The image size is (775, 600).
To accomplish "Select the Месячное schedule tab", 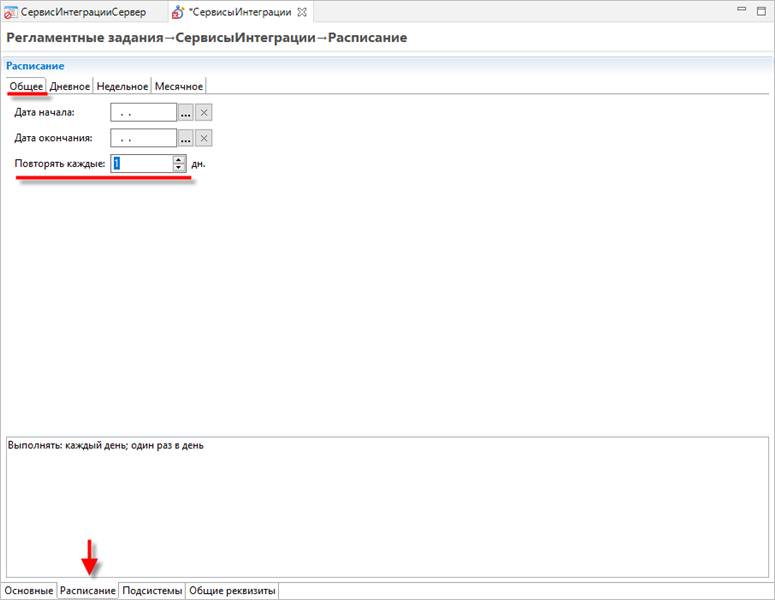I will pos(179,86).
